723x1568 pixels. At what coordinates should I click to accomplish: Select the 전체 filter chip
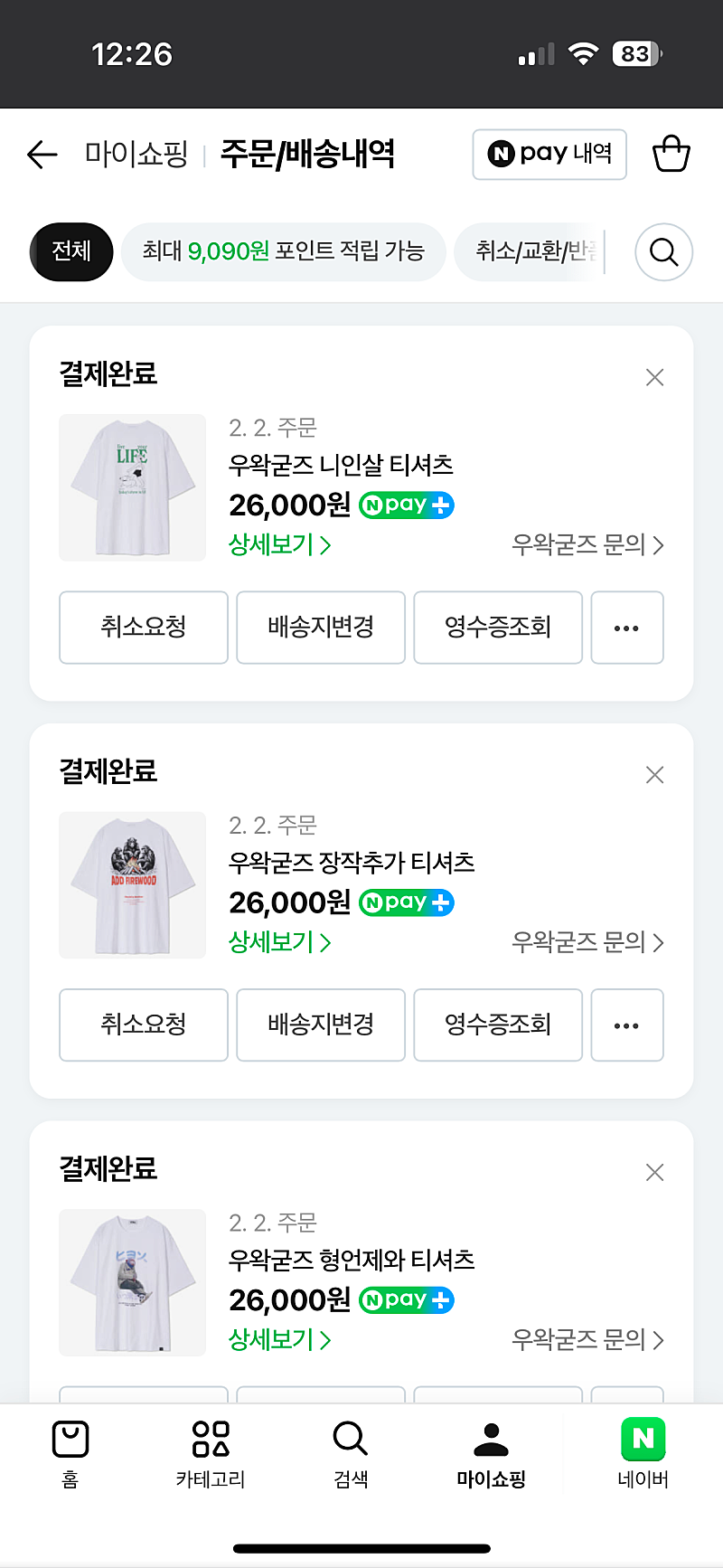(71, 250)
